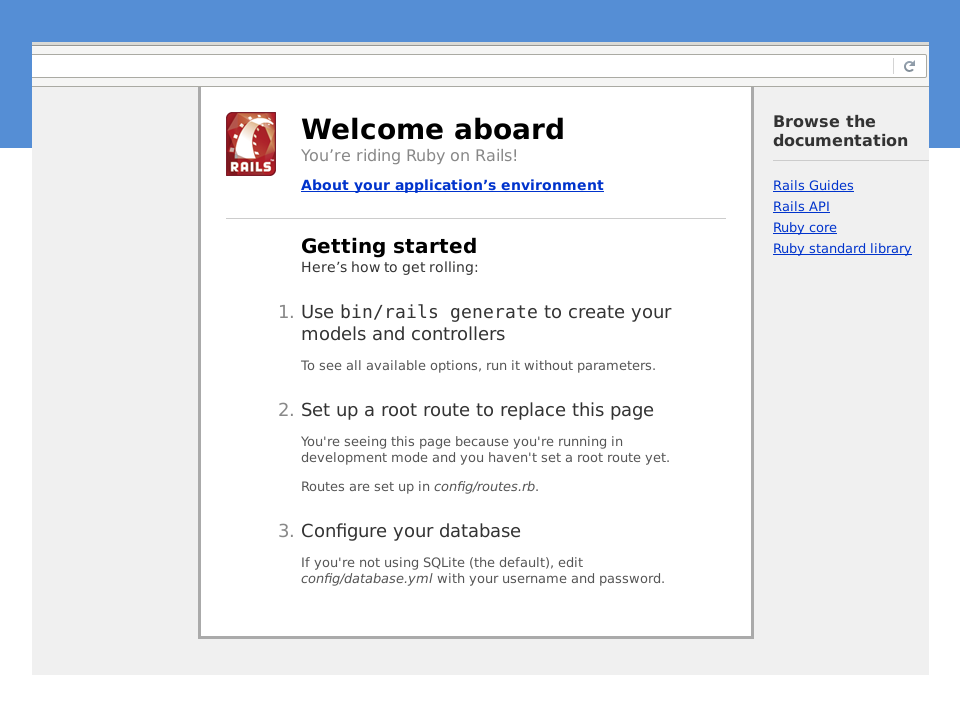Click "If you're not using SQLite" line

442,563
